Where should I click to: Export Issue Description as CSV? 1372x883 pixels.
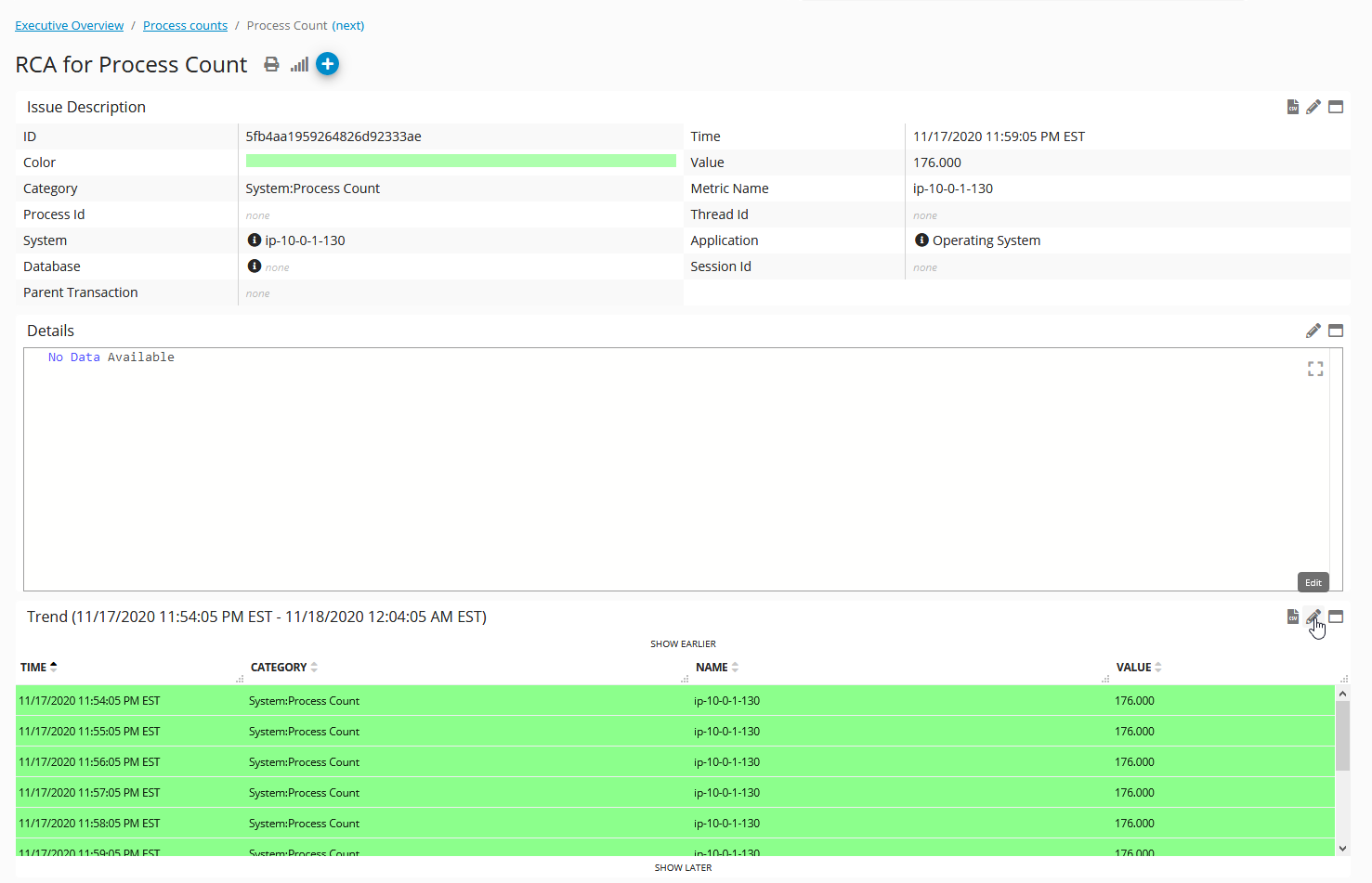pos(1292,107)
